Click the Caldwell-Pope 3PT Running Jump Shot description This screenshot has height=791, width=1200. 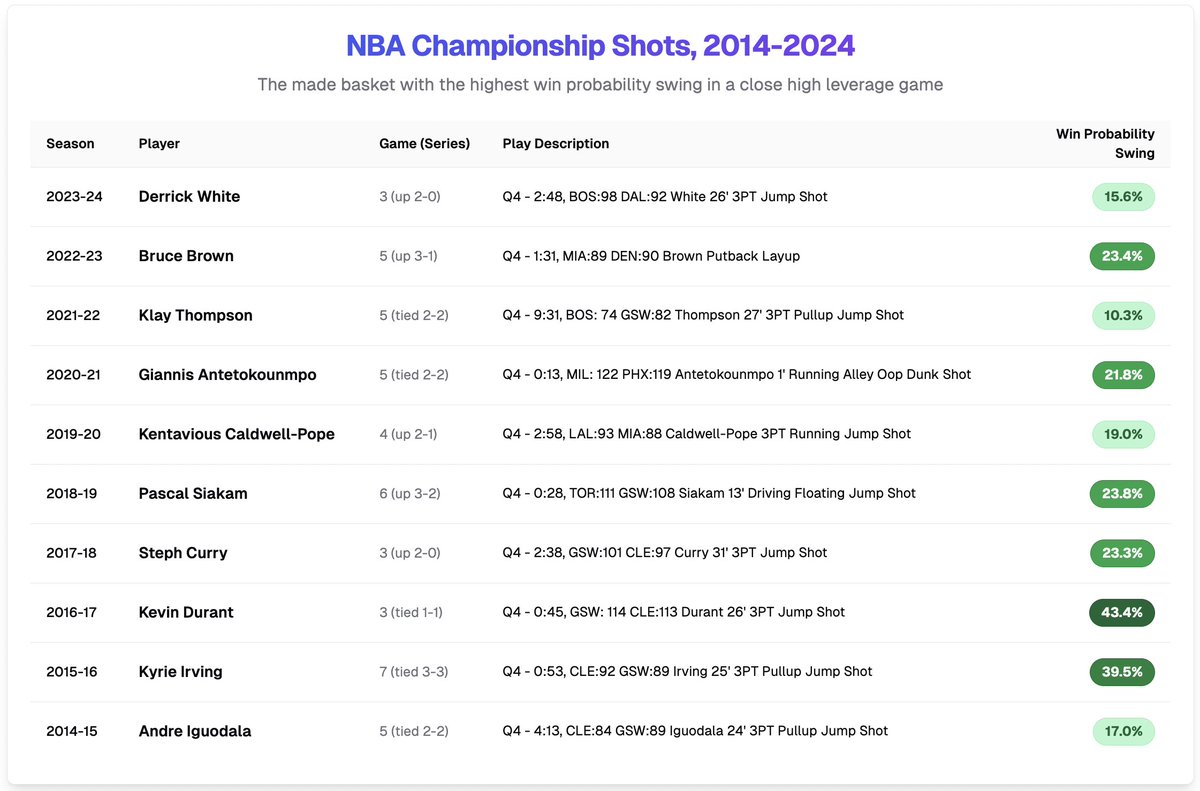707,434
